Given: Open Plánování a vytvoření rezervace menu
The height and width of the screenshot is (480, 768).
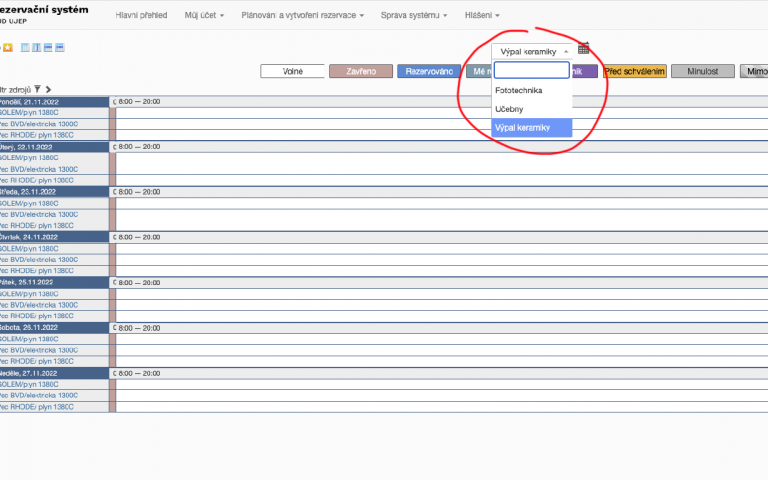Looking at the screenshot, I should (x=303, y=16).
